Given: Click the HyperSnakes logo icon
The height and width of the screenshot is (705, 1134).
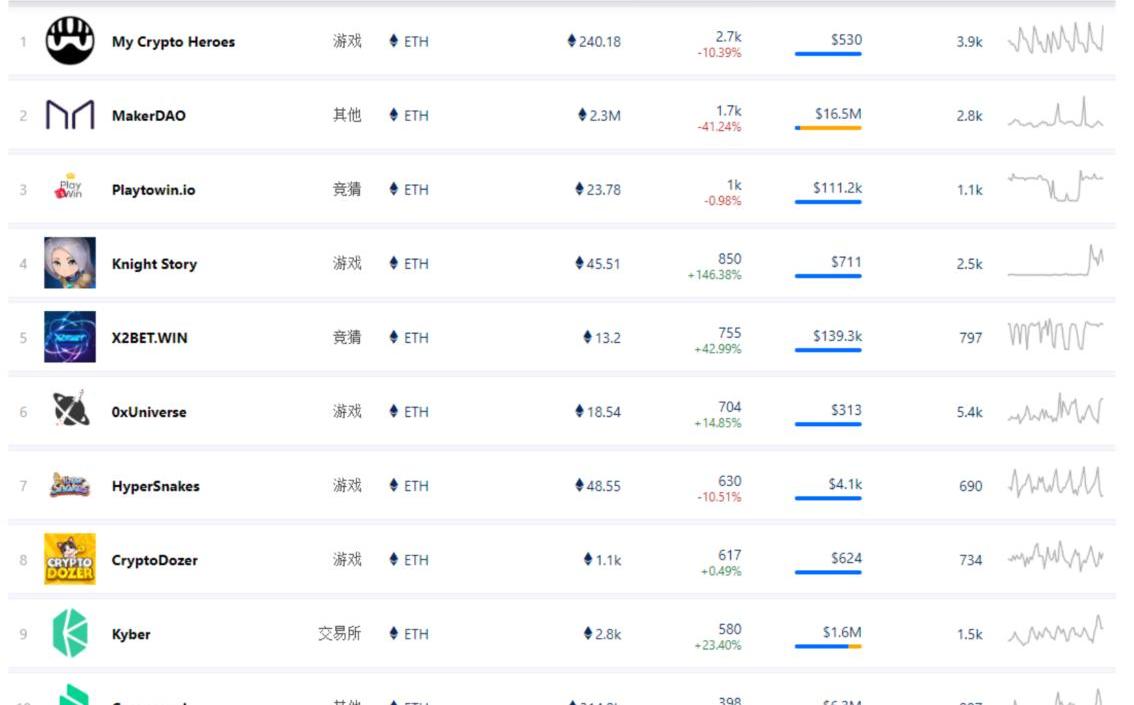Looking at the screenshot, I should point(70,485).
